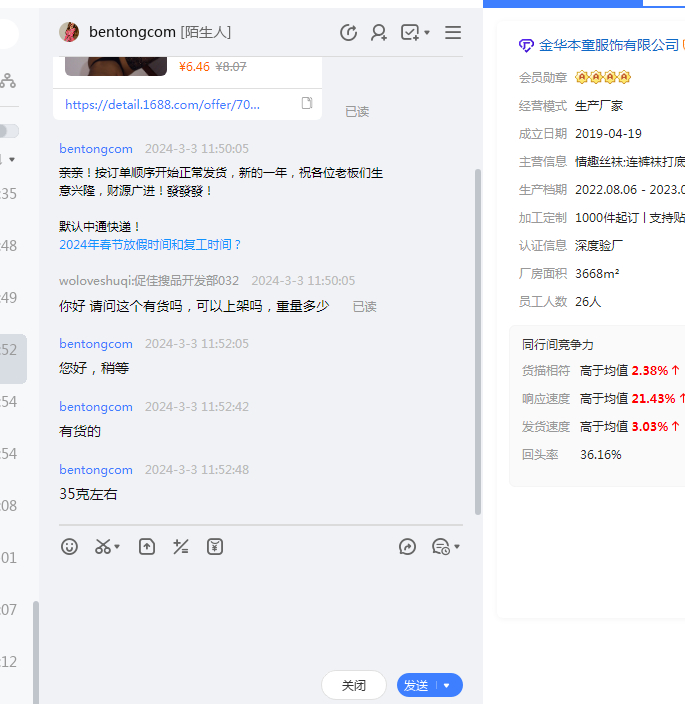The width and height of the screenshot is (685, 704).
Task: Click the 你好 请问这个有货吗 message
Action: tap(194, 306)
